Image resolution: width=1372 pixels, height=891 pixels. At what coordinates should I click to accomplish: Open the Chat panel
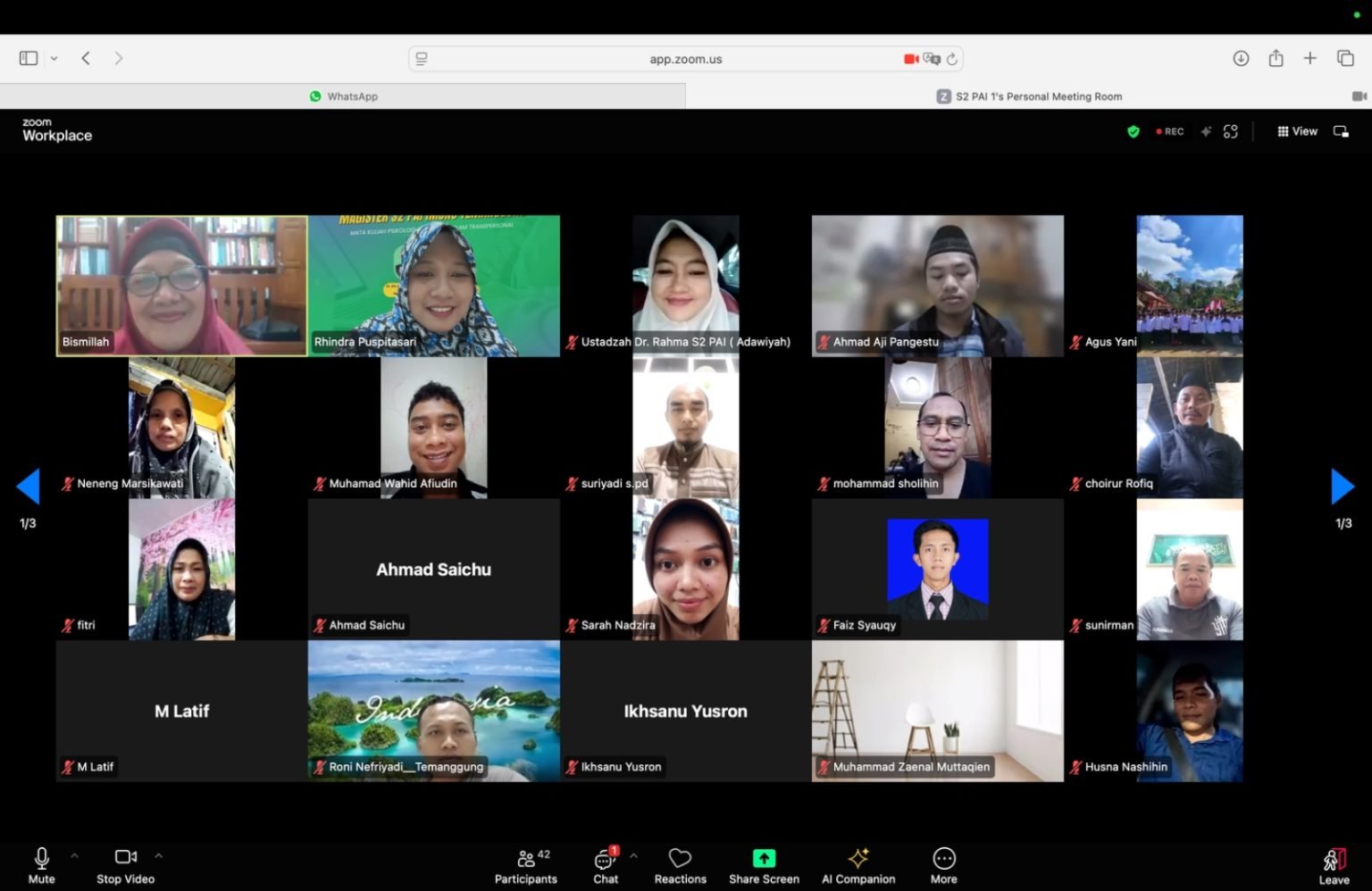pos(606,865)
